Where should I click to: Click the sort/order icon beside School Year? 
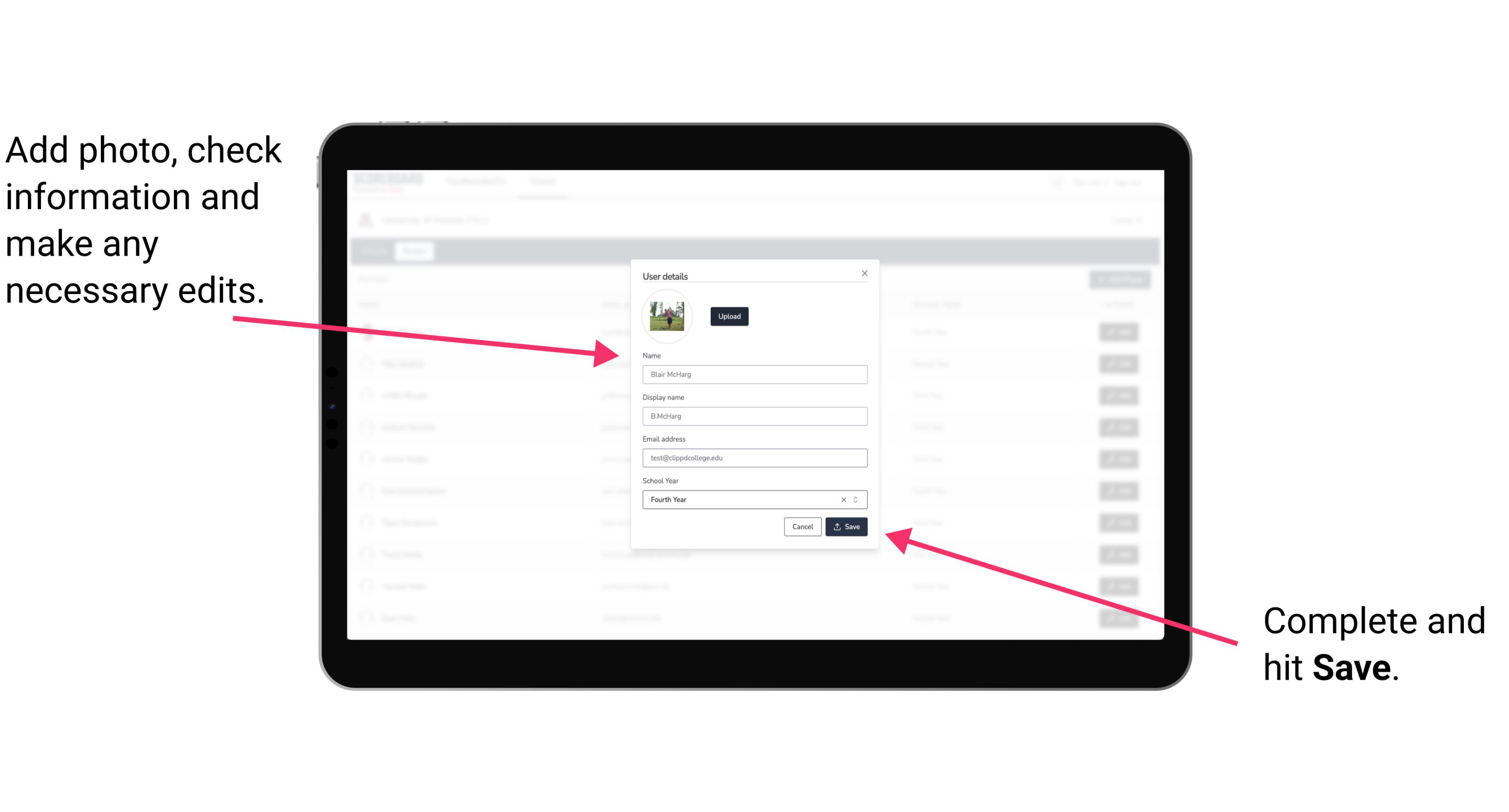point(857,499)
